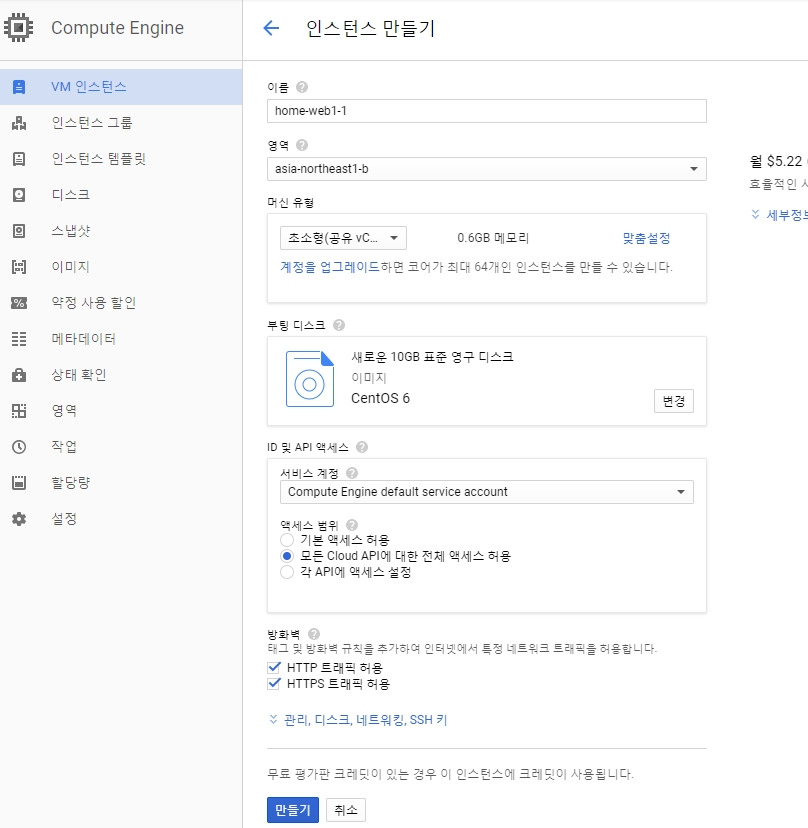Open 인스턴스 템플릿 menu item
Screen dimensions: 808x828
click(121, 159)
